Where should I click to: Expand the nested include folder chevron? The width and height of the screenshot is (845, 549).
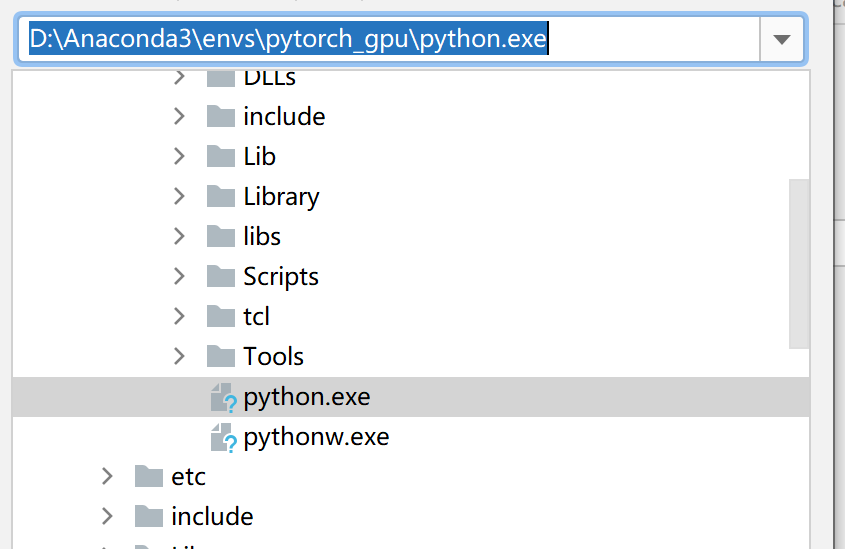(x=179, y=116)
